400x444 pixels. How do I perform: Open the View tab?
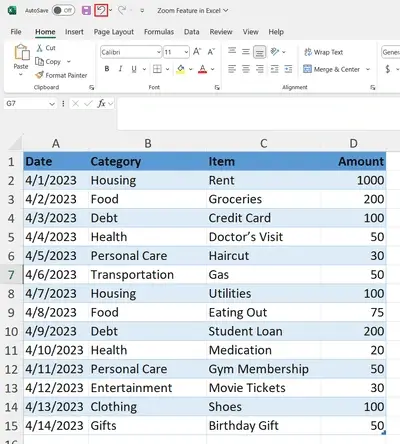click(x=250, y=32)
